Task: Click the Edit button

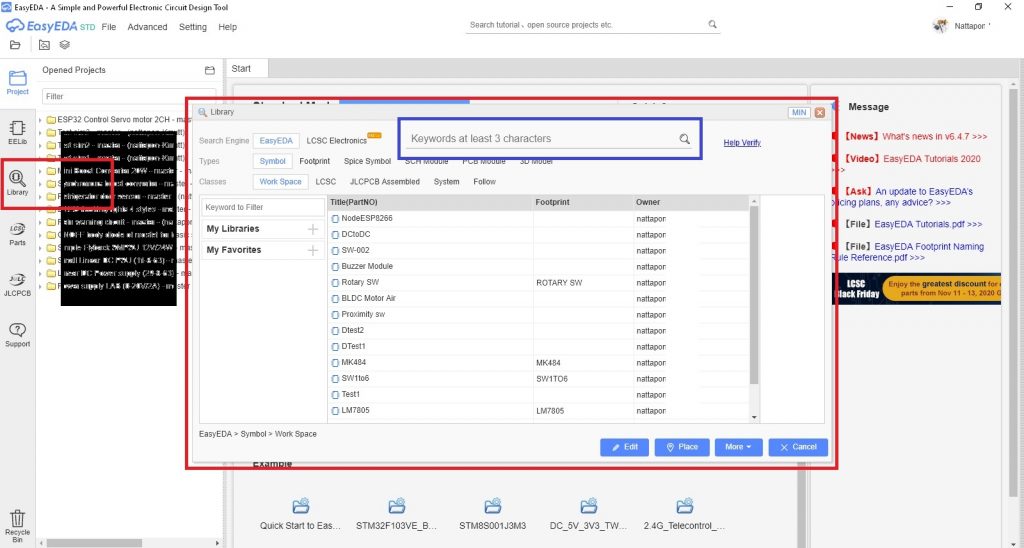Action: (624, 447)
